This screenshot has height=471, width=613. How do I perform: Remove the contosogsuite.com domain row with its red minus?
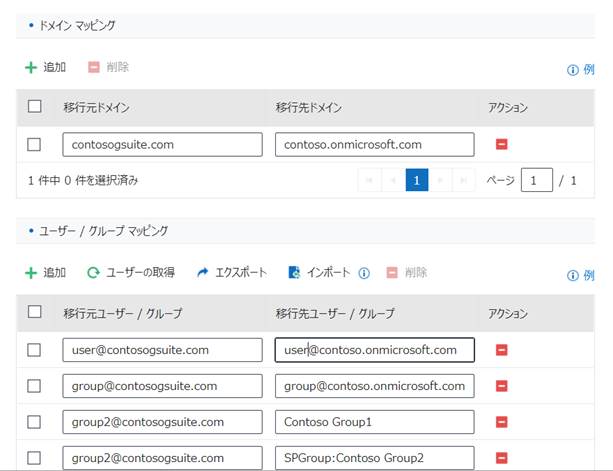502,144
